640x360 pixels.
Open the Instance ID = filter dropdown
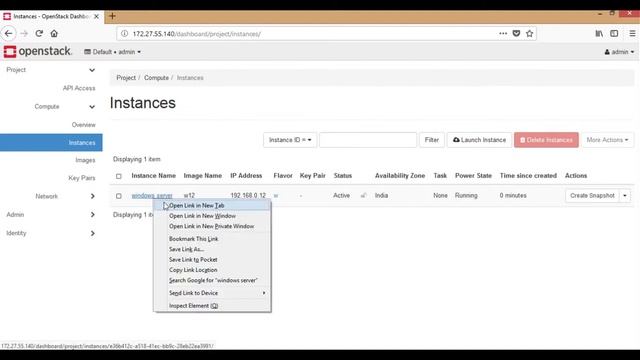coord(290,140)
